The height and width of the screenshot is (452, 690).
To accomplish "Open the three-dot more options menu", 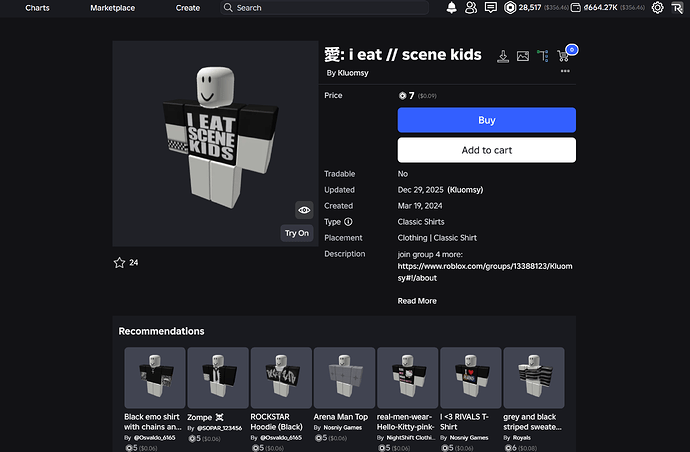I will point(565,71).
